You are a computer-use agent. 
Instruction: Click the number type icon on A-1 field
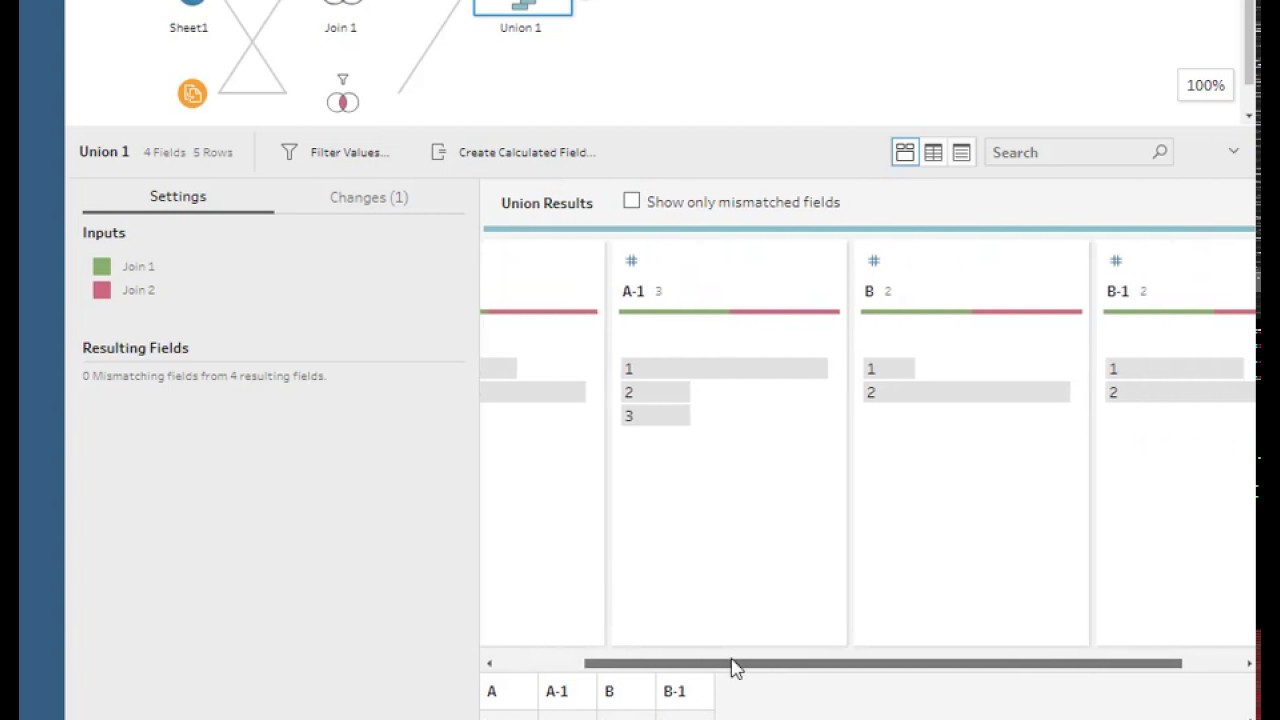click(631, 261)
